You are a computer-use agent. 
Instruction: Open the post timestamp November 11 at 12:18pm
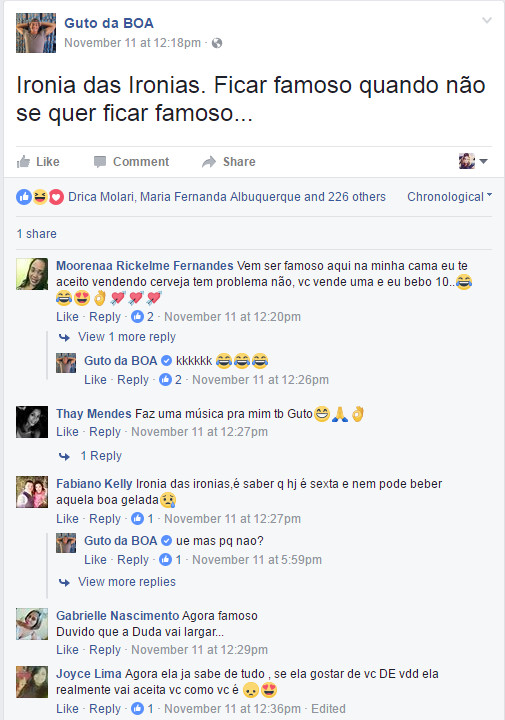pyautogui.click(x=133, y=43)
